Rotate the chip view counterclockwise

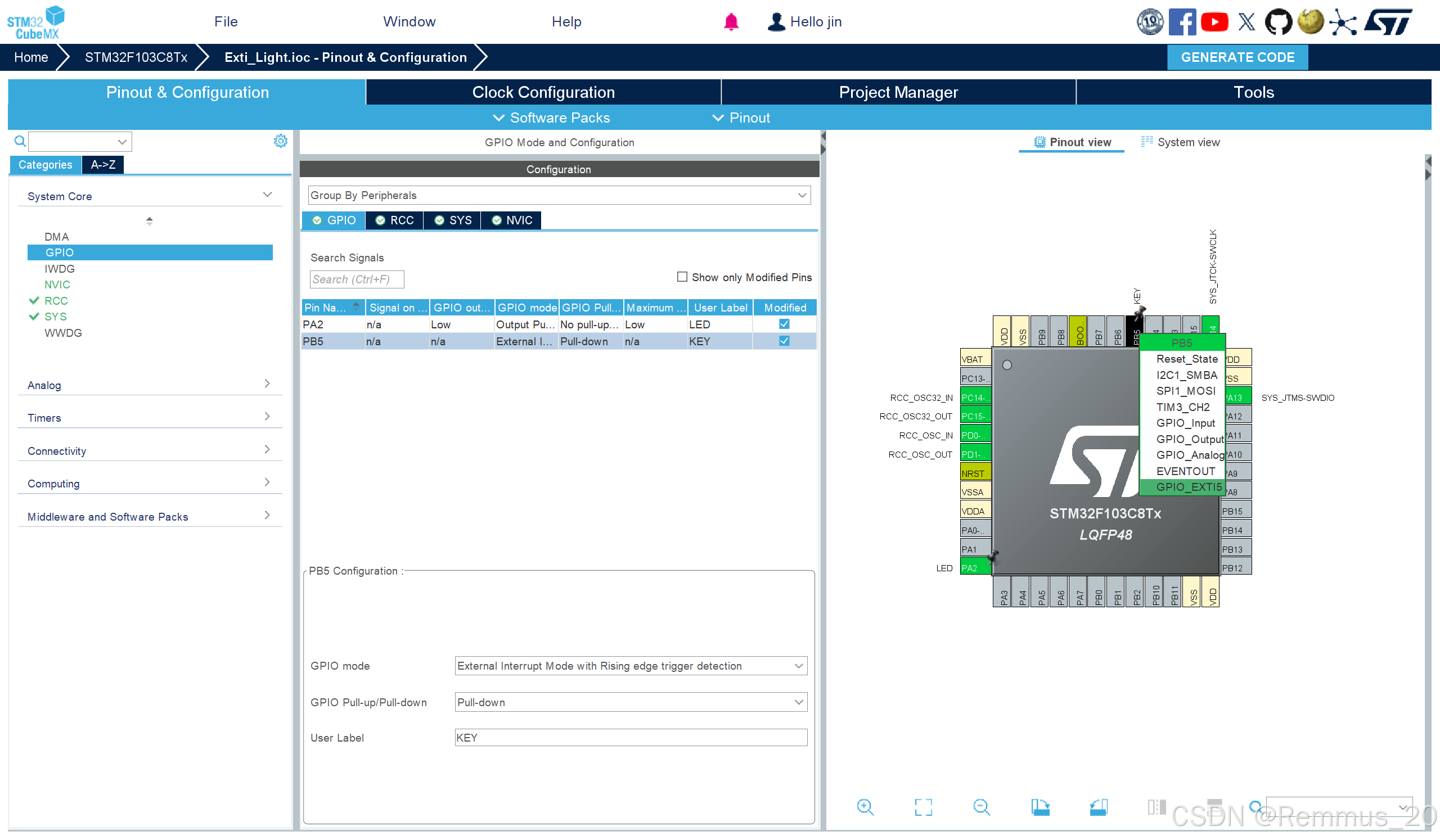tap(1099, 807)
